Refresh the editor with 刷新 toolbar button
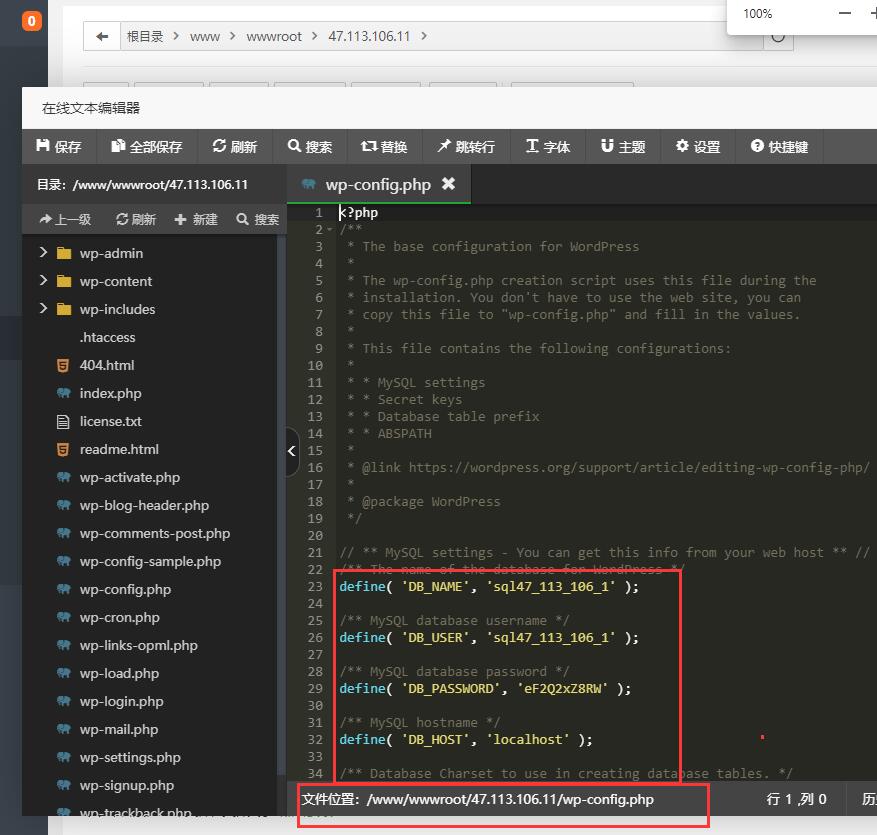The width and height of the screenshot is (877, 835). [235, 147]
